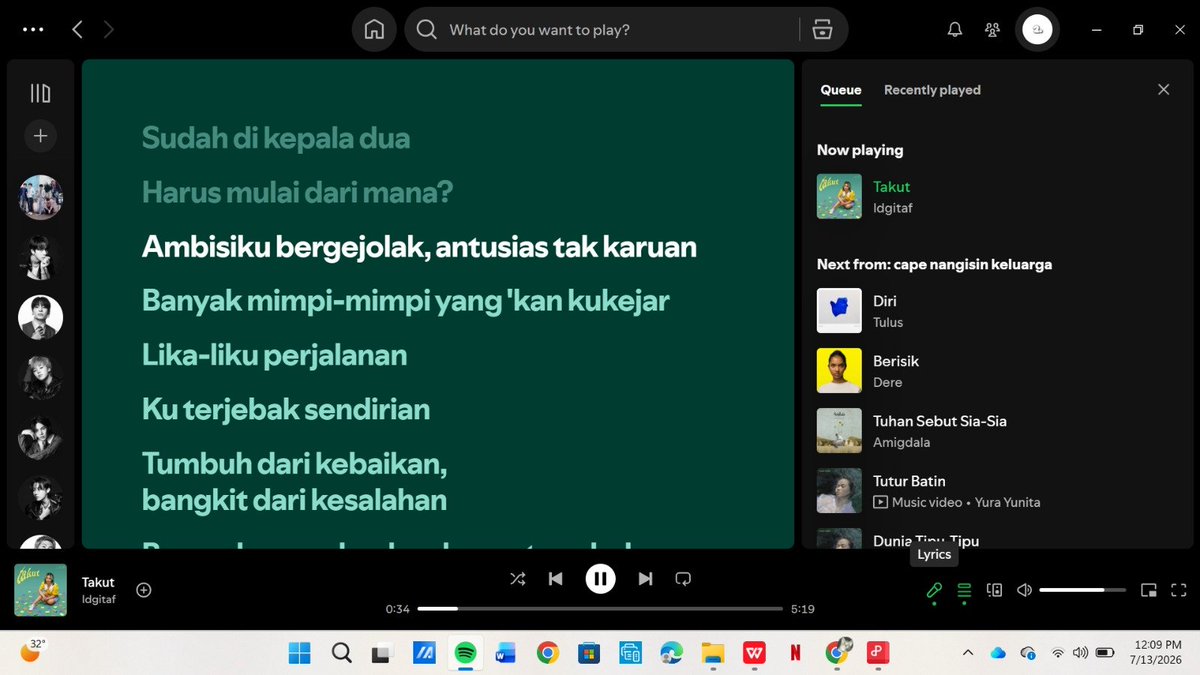Open the Browse icon in search bar

[x=822, y=30]
